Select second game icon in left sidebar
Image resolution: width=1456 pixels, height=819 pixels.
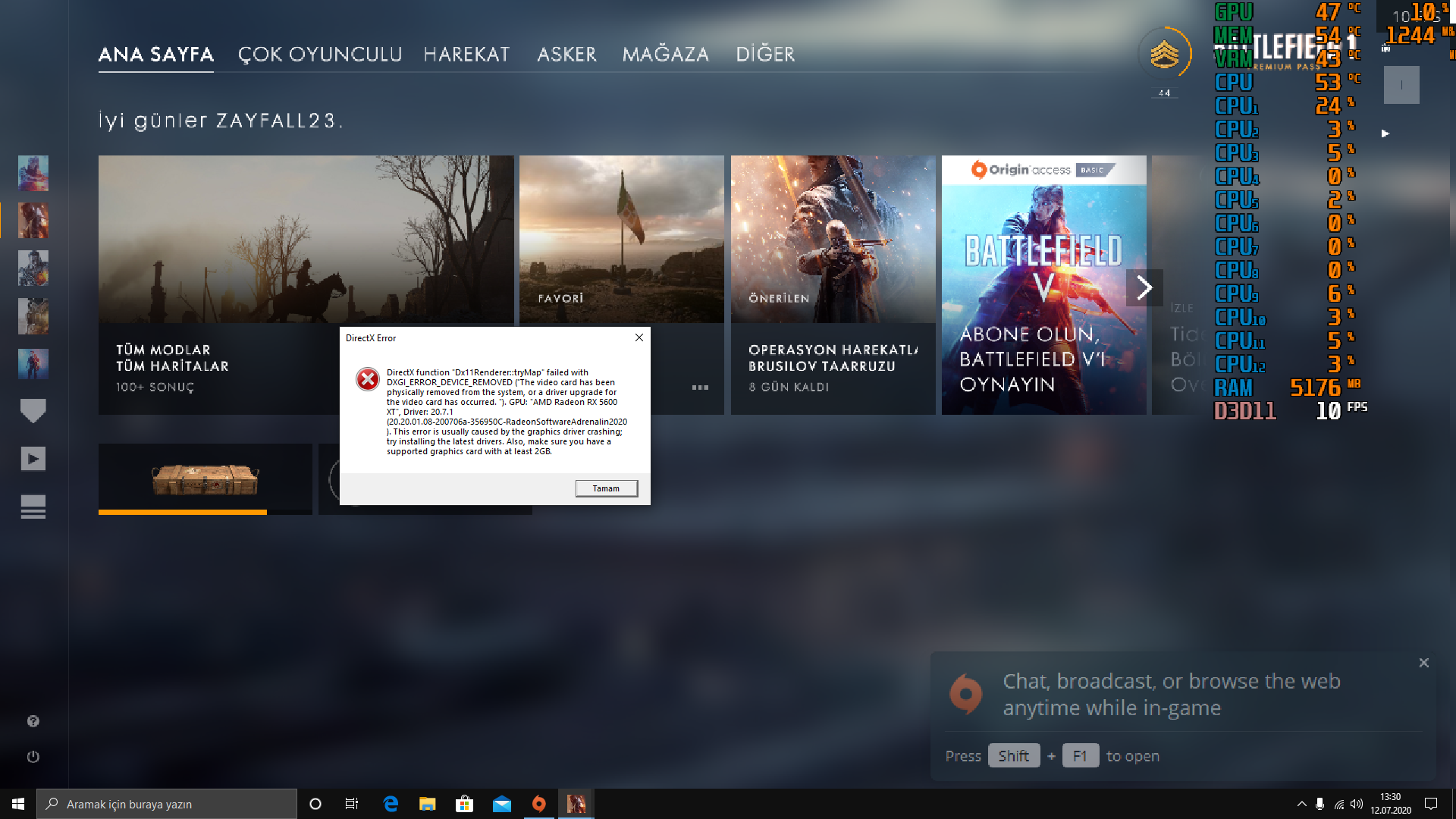(33, 221)
